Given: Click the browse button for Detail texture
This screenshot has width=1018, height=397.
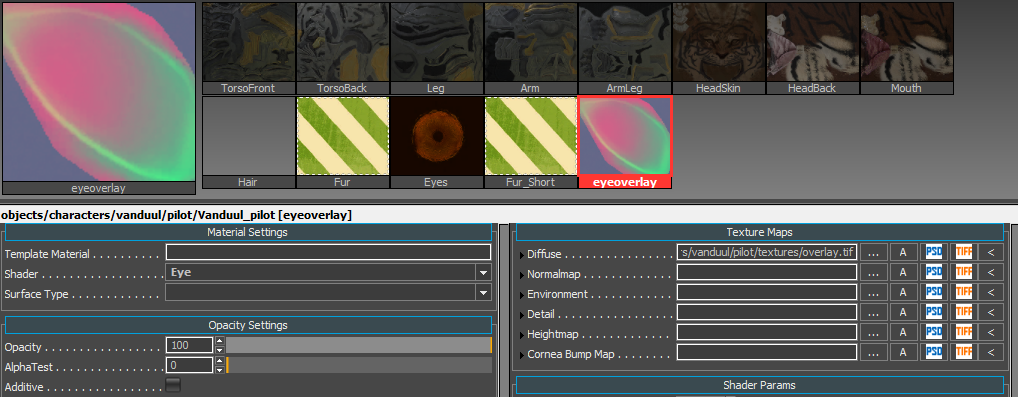Looking at the screenshot, I should (x=873, y=313).
